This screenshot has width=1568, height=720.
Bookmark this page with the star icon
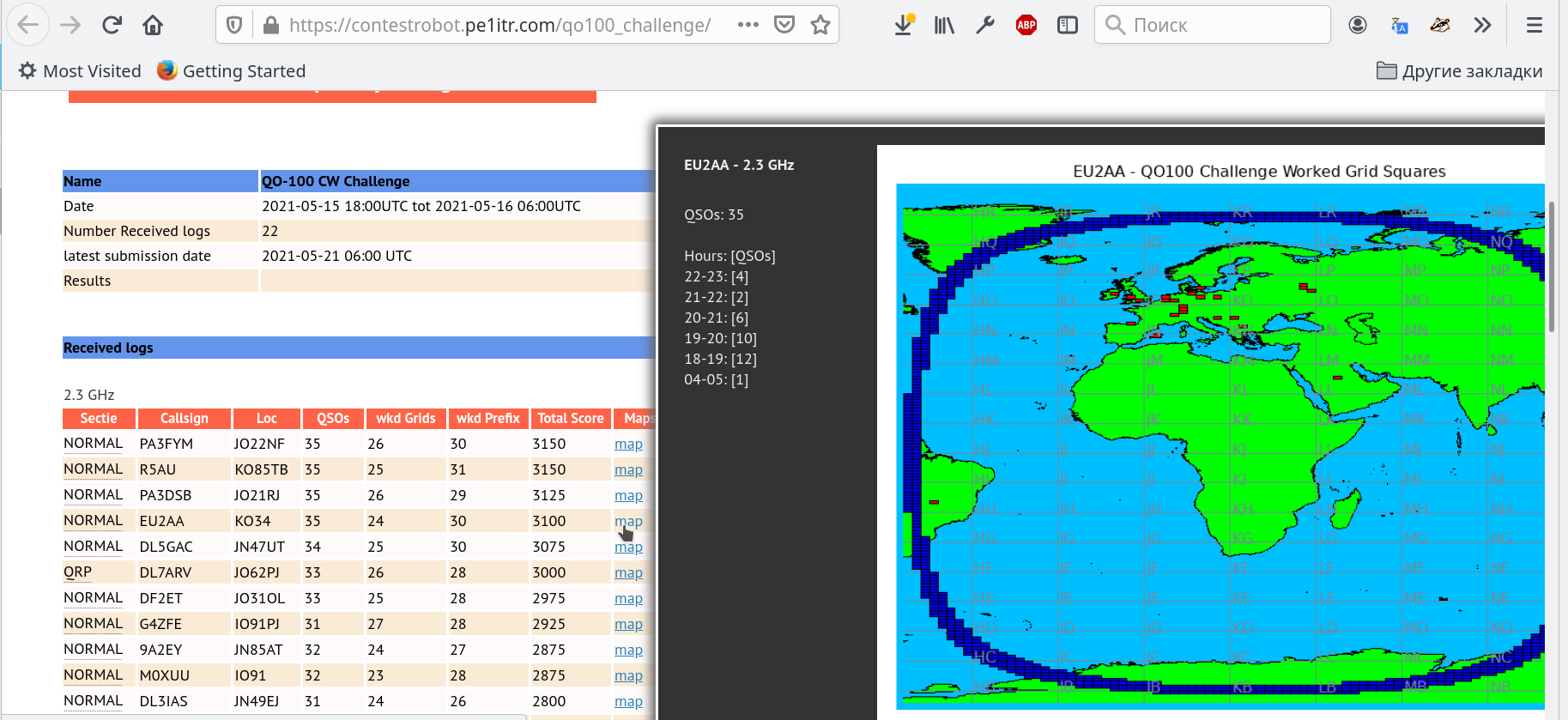coord(820,25)
